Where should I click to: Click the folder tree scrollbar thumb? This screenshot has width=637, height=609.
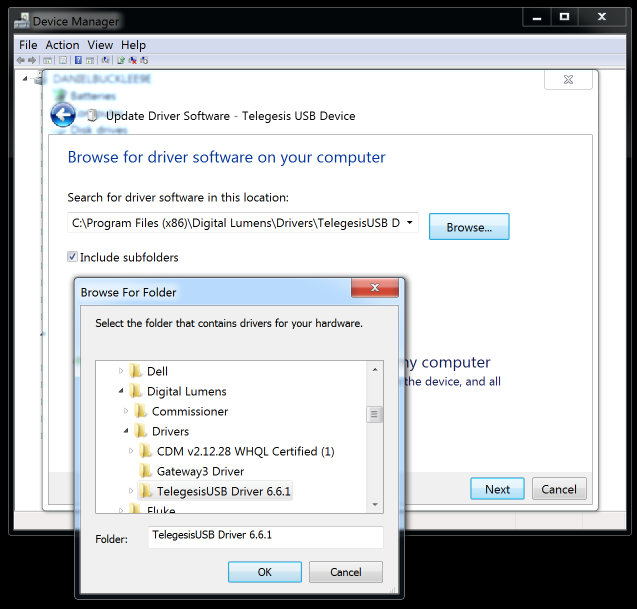[375, 414]
